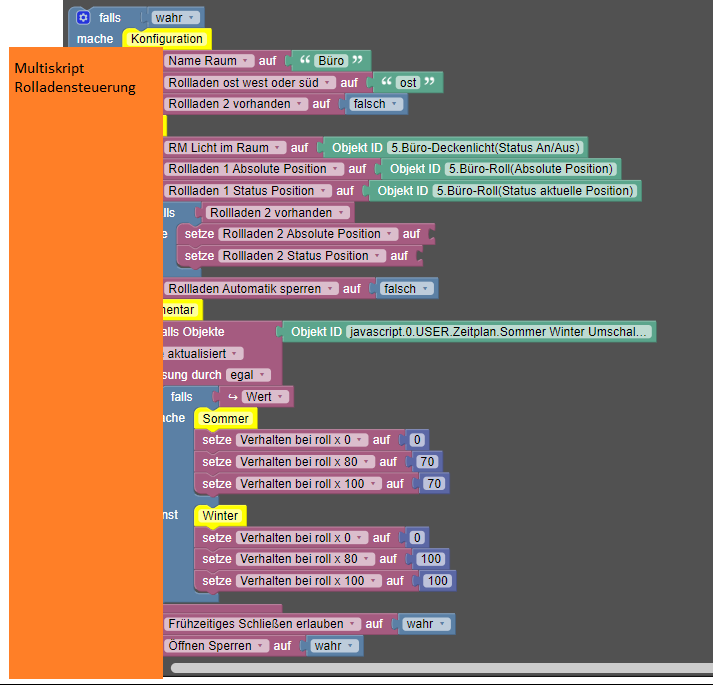The height and width of the screenshot is (685, 713).
Task: Click Objekt ID 5.Büro-Roll(Status aktuelle Position) field
Action: point(535,191)
